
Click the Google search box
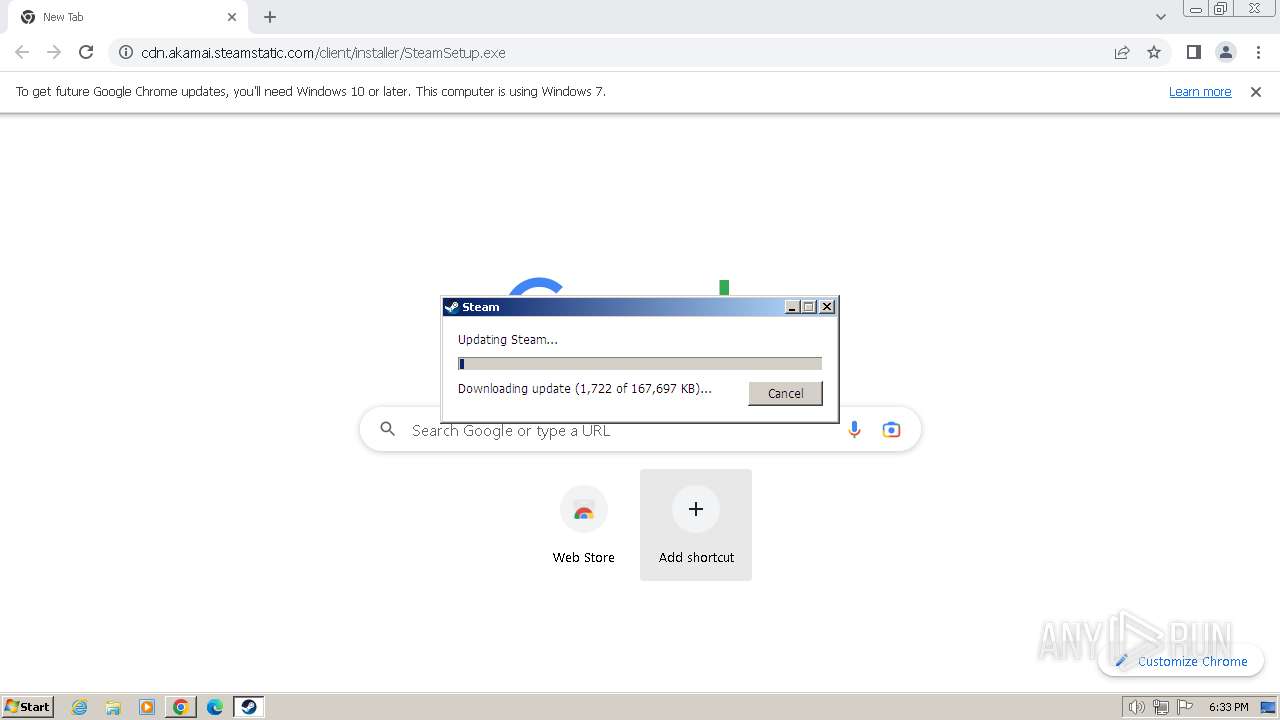click(640, 430)
